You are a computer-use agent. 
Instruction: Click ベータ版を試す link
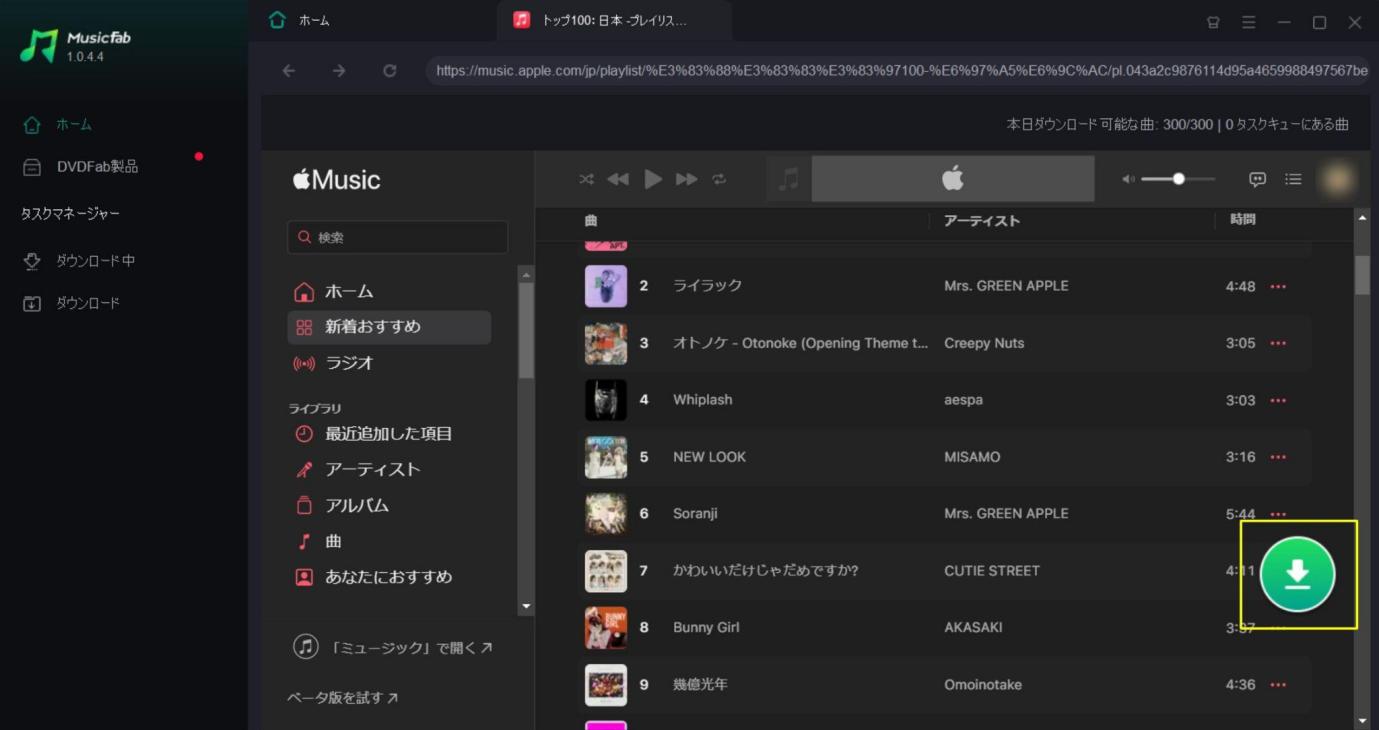(x=342, y=698)
